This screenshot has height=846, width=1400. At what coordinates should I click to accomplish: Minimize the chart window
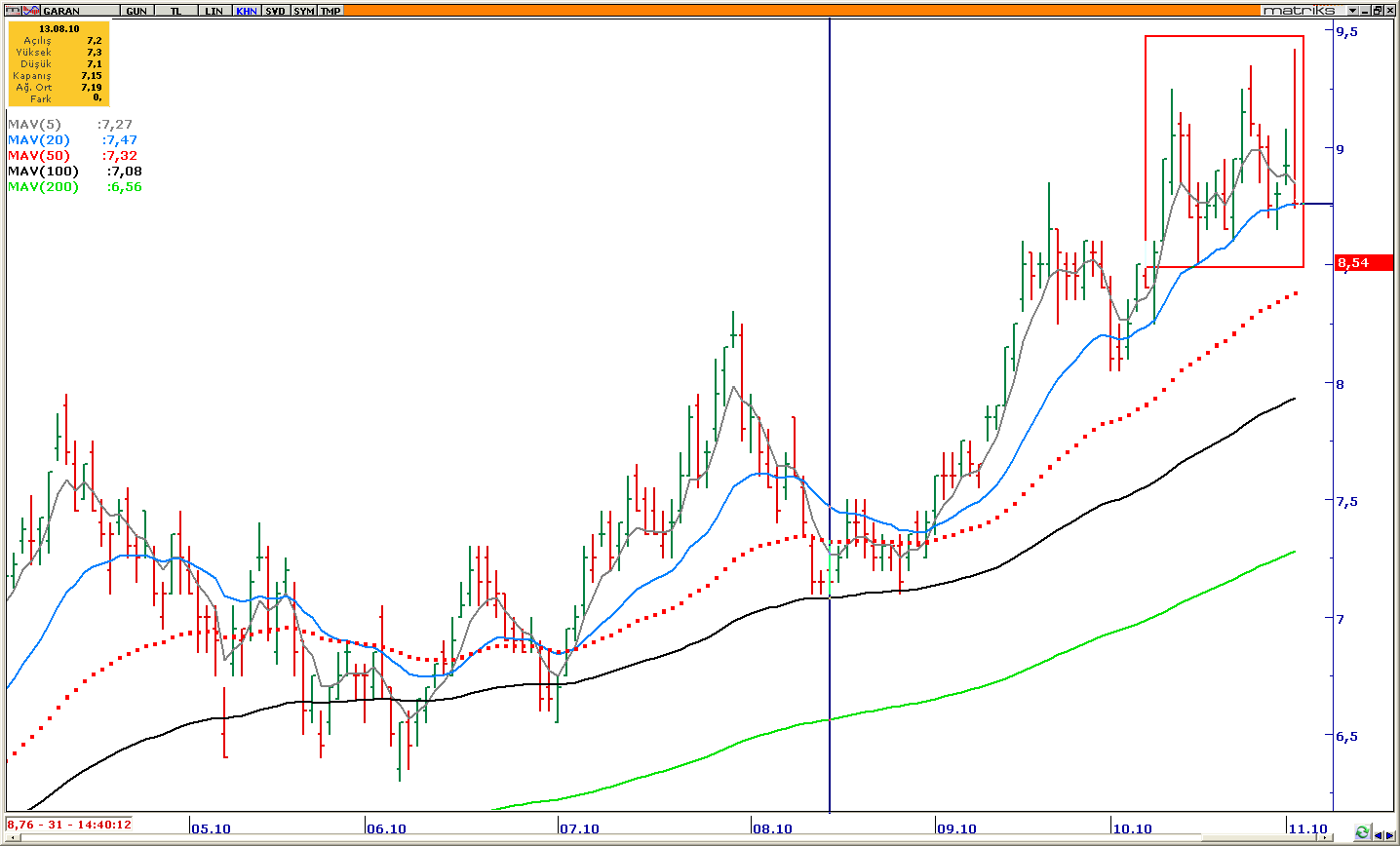(1366, 10)
